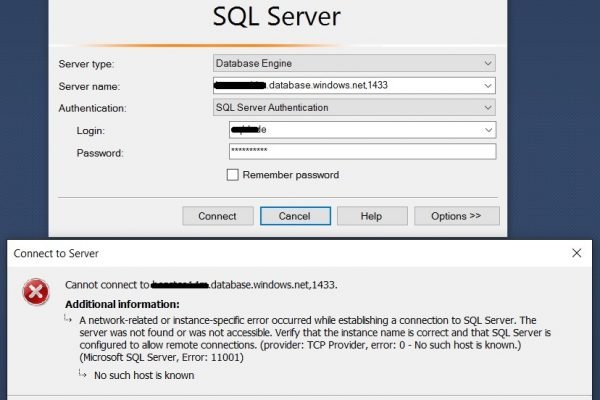Expand the Options >> button

457,216
